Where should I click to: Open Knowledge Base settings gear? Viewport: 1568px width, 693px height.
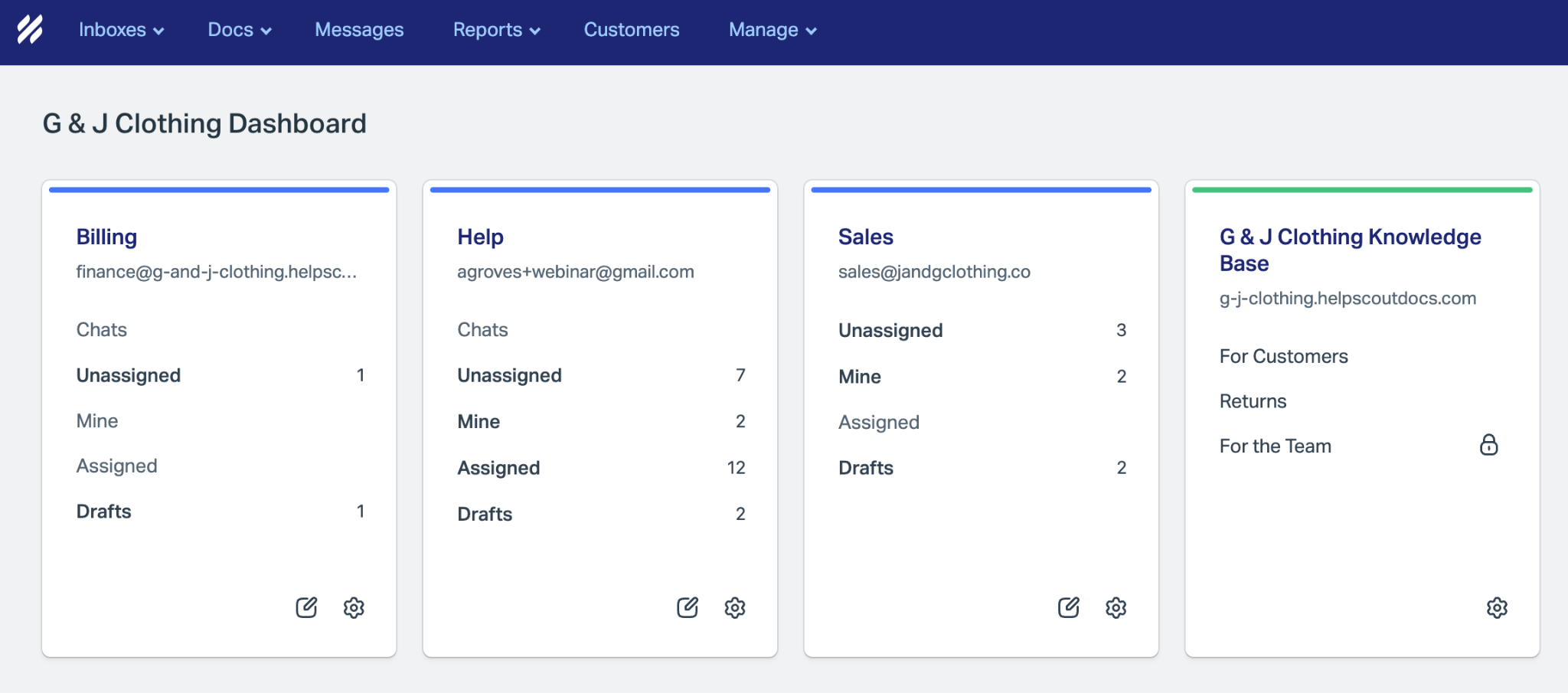(1497, 608)
